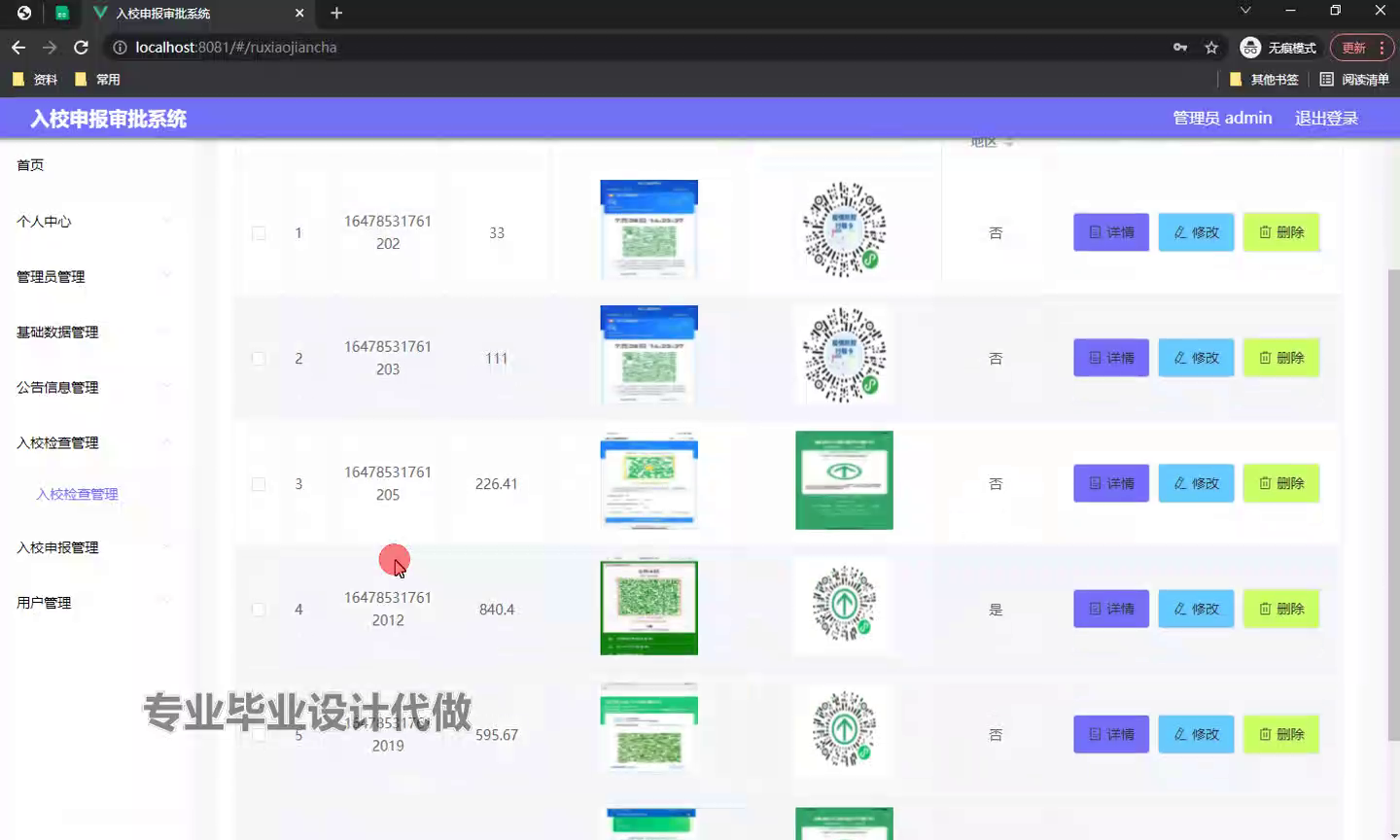The width and height of the screenshot is (1400, 840).
Task: Click 修改 for the row 5 record
Action: [x=1196, y=734]
